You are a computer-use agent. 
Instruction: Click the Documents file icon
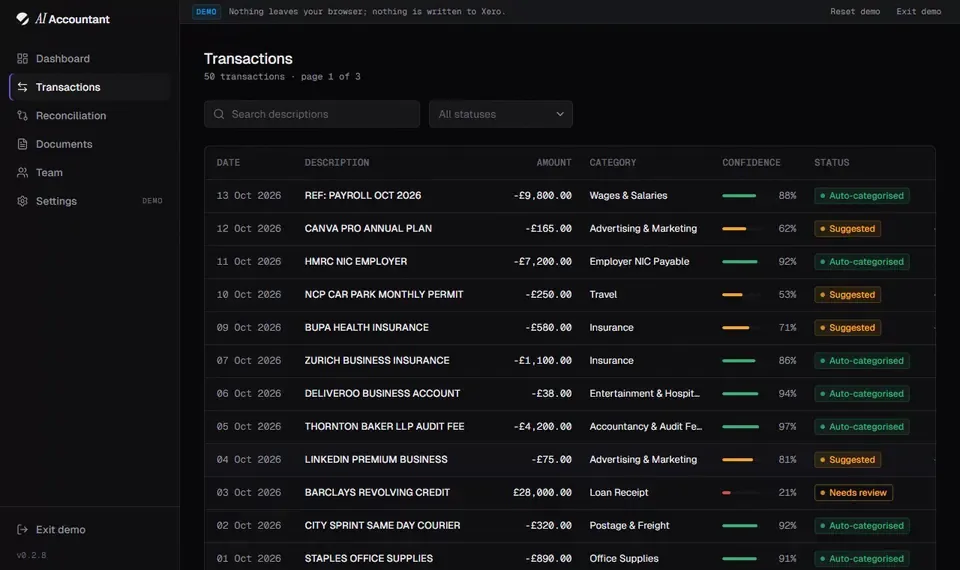(x=23, y=144)
